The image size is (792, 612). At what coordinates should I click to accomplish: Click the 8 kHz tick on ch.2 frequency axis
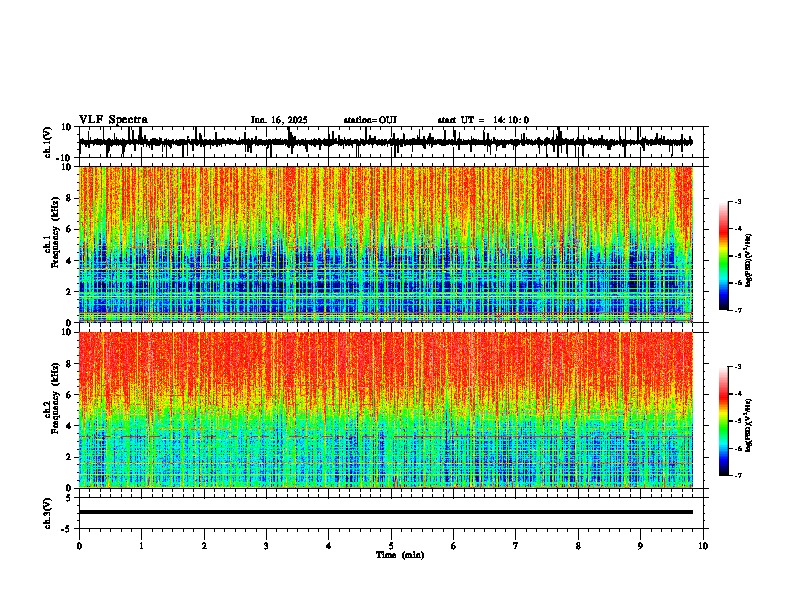coord(70,364)
